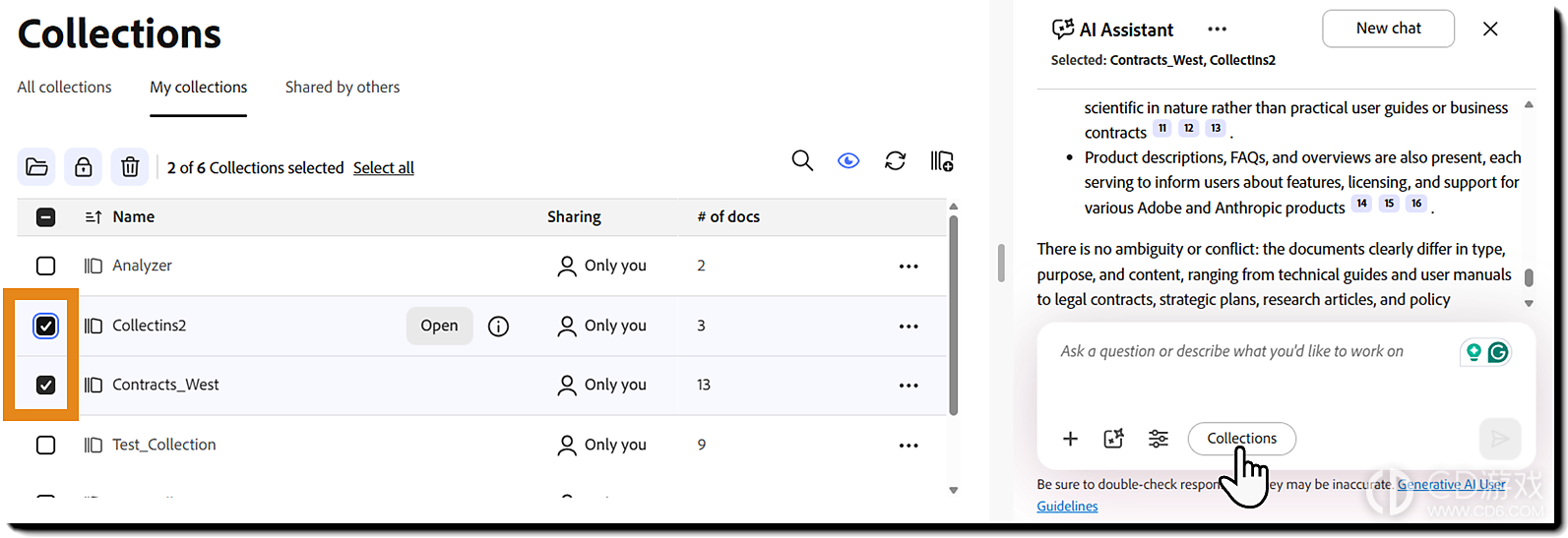Click the Sharing column header
Screen dimensions: 1568x538
point(574,217)
